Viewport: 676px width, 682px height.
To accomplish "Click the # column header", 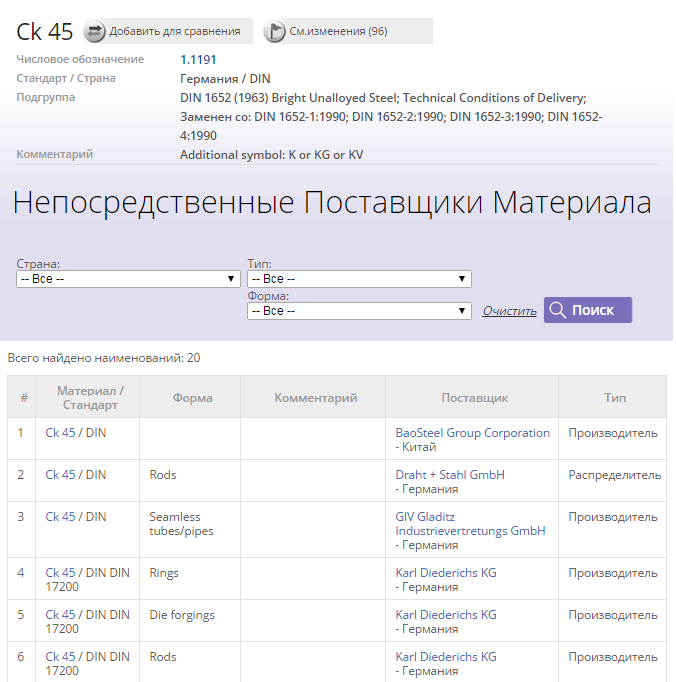I will click(x=22, y=398).
